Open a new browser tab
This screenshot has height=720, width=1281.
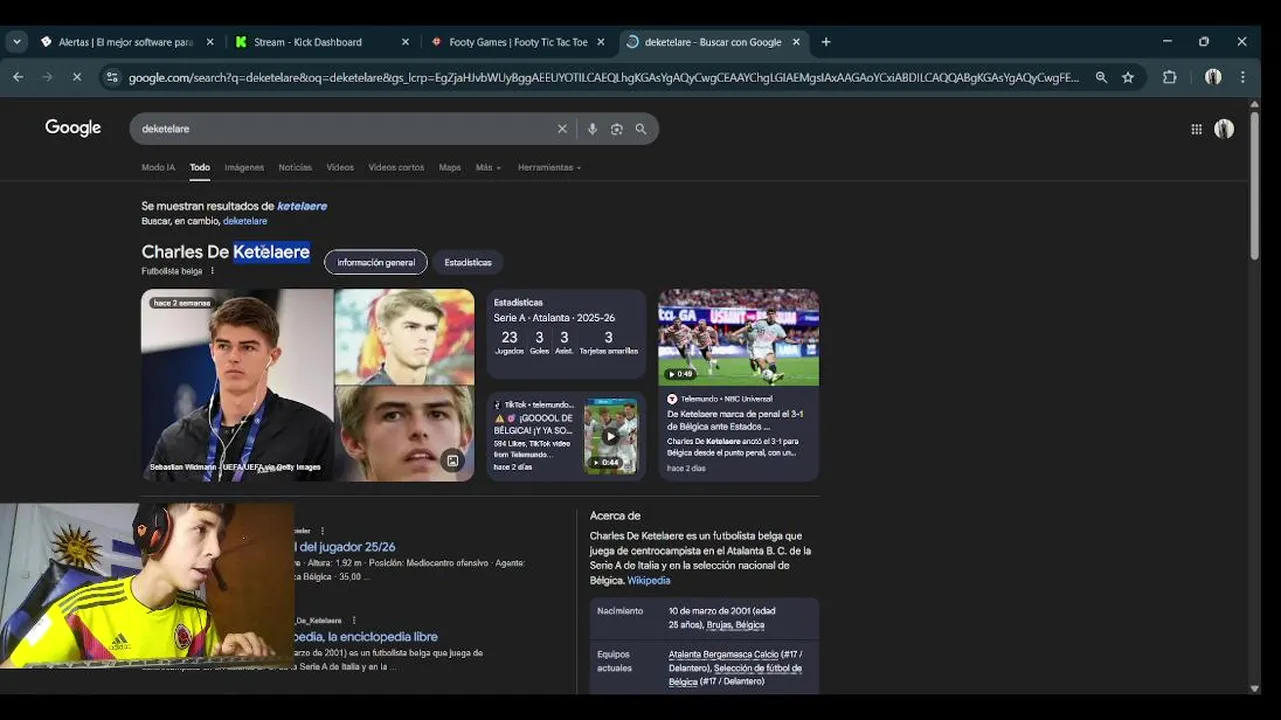(826, 42)
